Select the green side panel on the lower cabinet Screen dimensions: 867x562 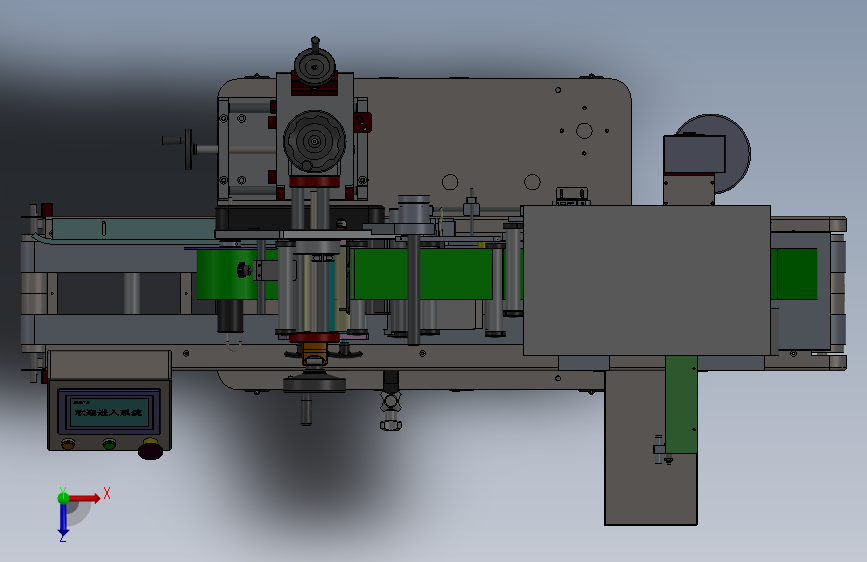tap(681, 404)
